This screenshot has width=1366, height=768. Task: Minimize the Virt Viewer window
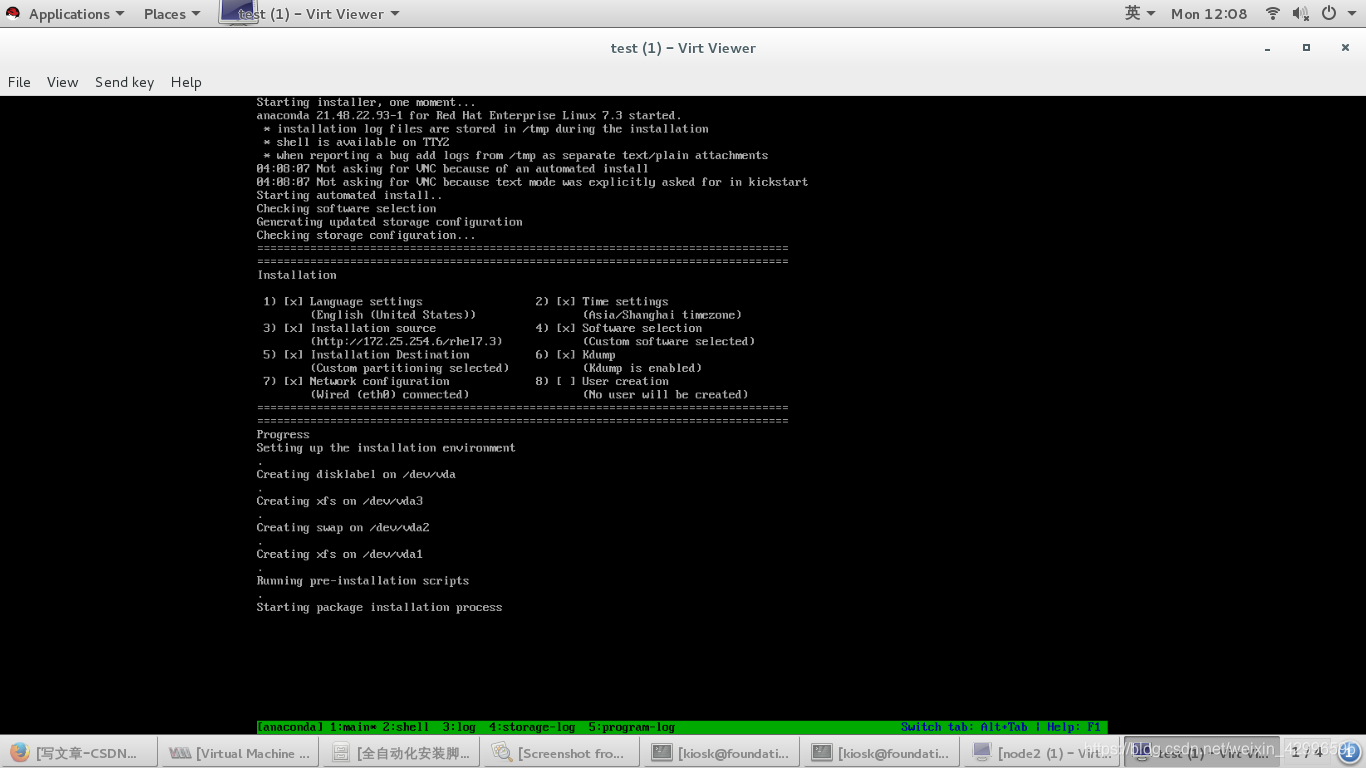(1267, 48)
